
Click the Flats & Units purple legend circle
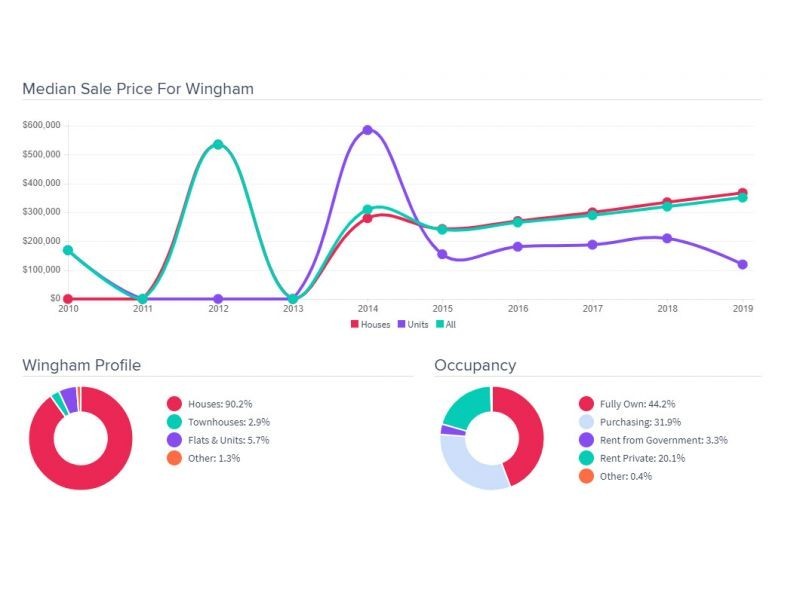(x=174, y=440)
